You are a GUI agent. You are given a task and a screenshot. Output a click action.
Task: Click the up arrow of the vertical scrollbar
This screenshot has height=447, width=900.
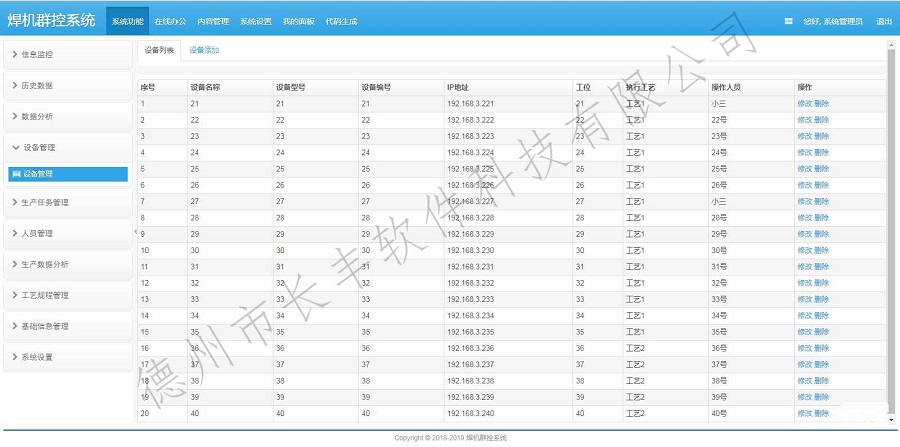click(891, 45)
